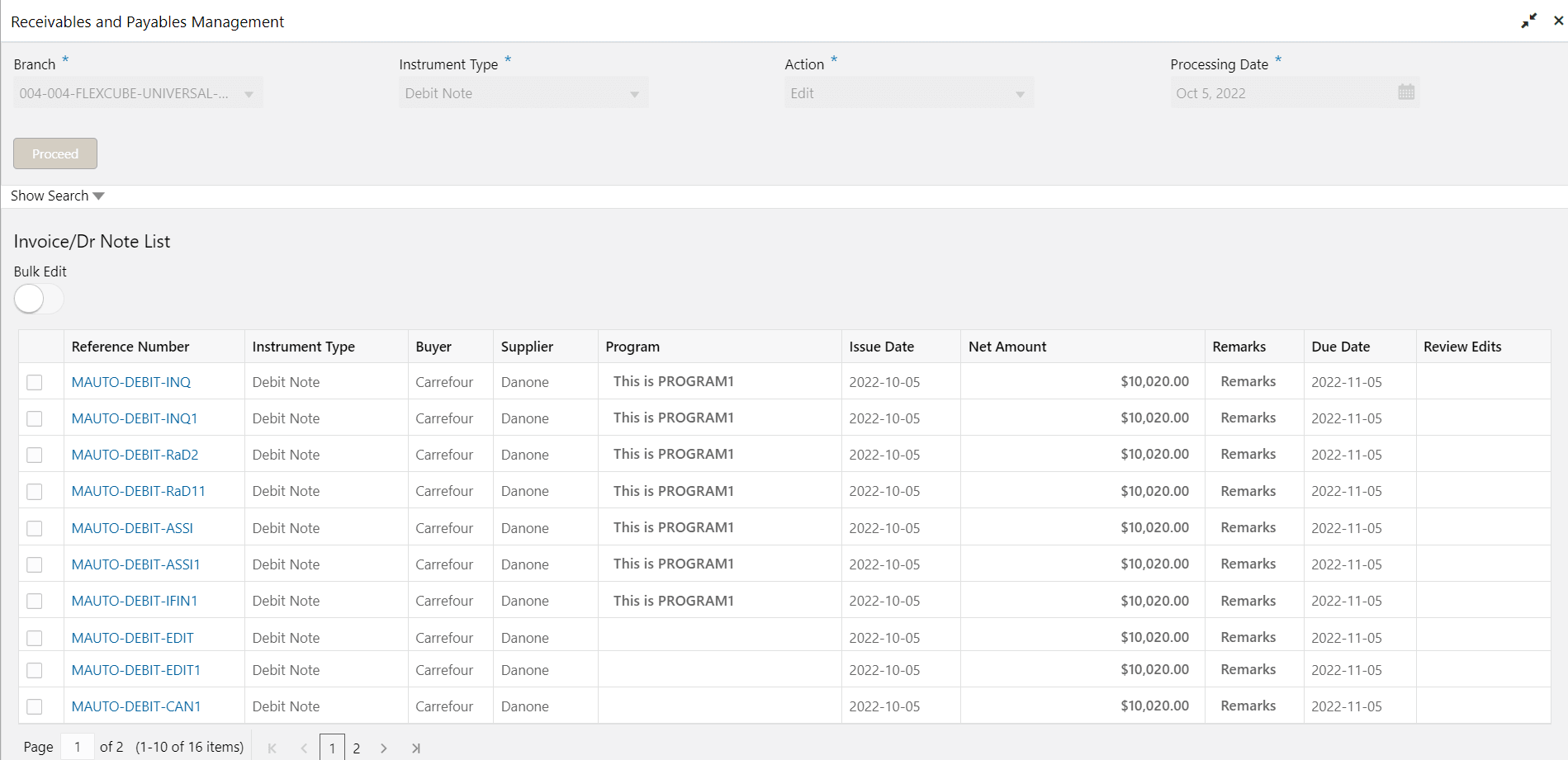The width and height of the screenshot is (1568, 760).
Task: Select the MAUTO-DEBIT-RaD11 row checkbox
Action: pyautogui.click(x=35, y=491)
